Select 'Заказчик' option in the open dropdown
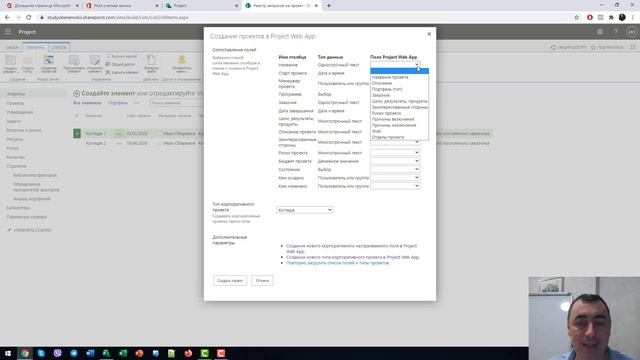The image size is (640, 360). 381,95
